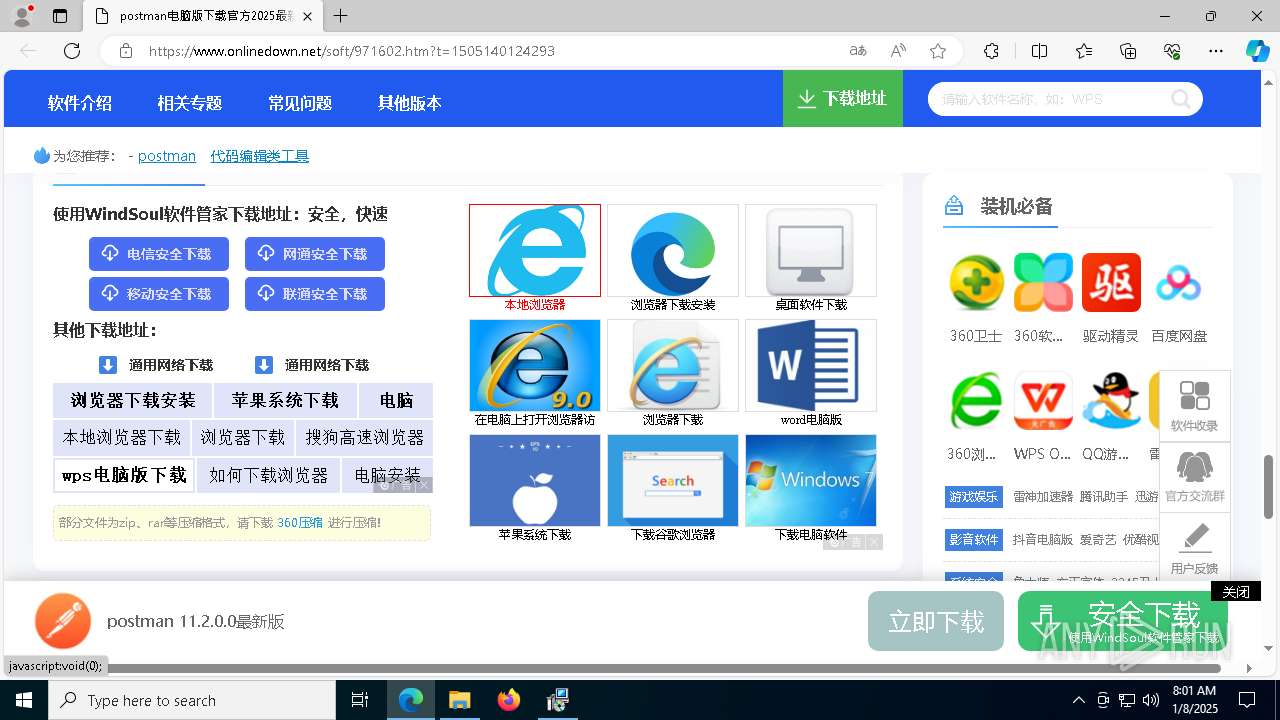Screen dimensions: 1280x720
Task: Click the 抖音电脑版 link
Action: (x=1042, y=540)
